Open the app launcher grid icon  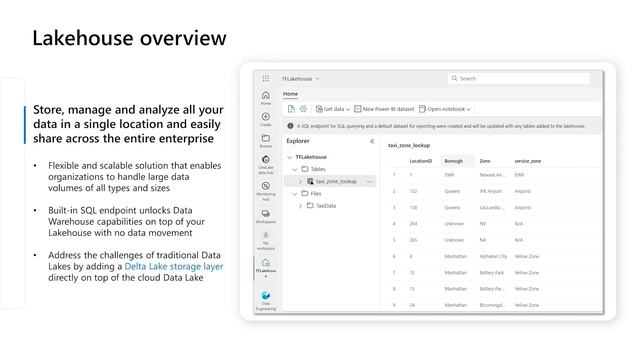click(265, 78)
